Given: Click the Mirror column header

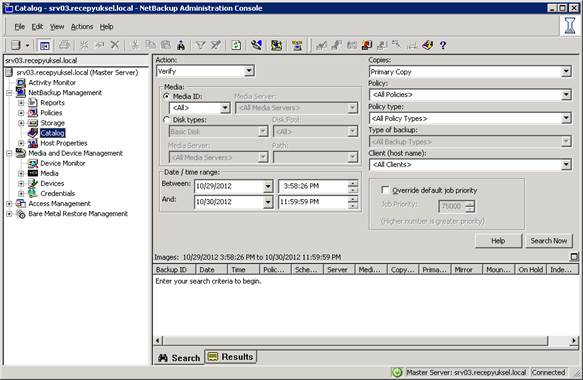Looking at the screenshot, I should click(x=467, y=270).
